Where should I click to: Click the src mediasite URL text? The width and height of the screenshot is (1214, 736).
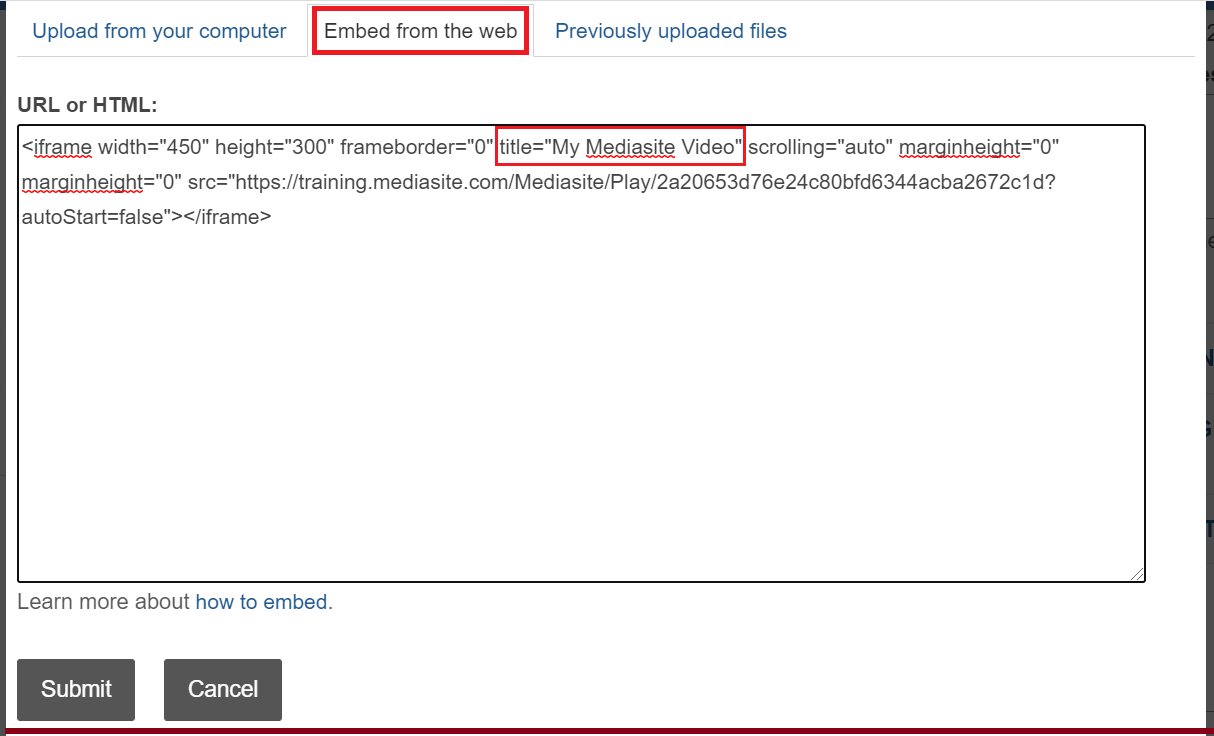pos(622,182)
